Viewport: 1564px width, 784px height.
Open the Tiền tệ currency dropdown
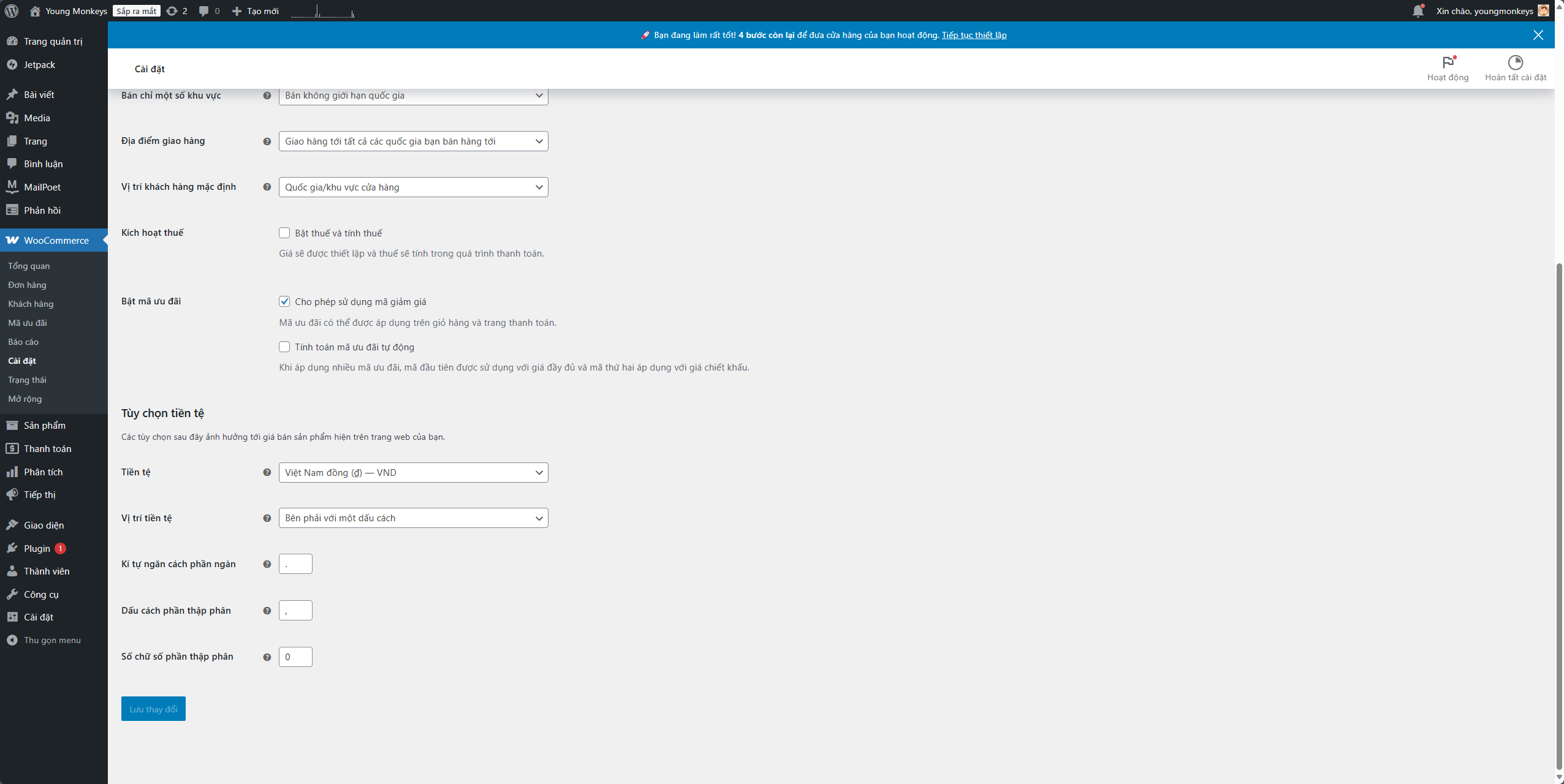(413, 472)
